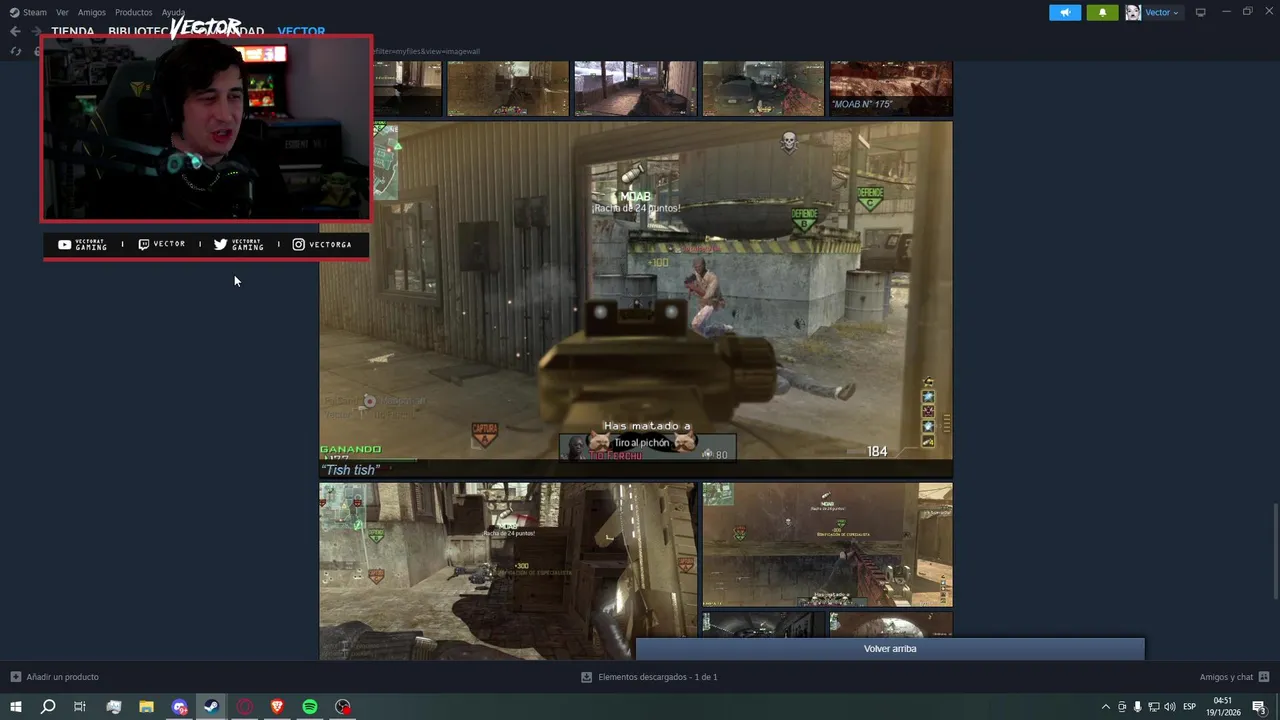Go back with the navigation arrow
Screen dimensions: 1280x720
pos(15,31)
